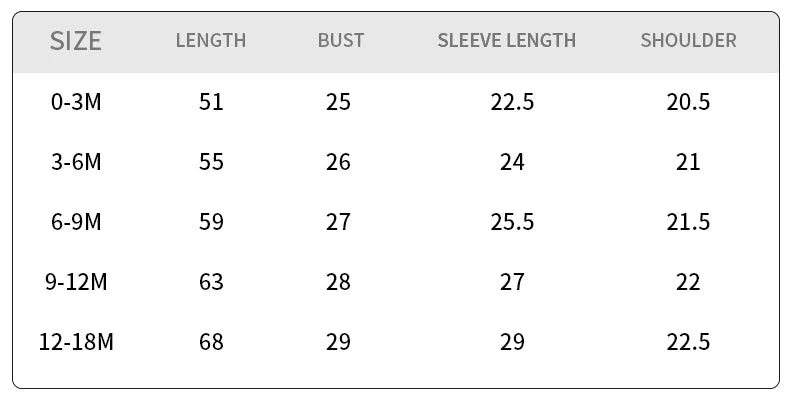Click length value 51 for 0-3M
The image size is (790, 414).
(211, 102)
